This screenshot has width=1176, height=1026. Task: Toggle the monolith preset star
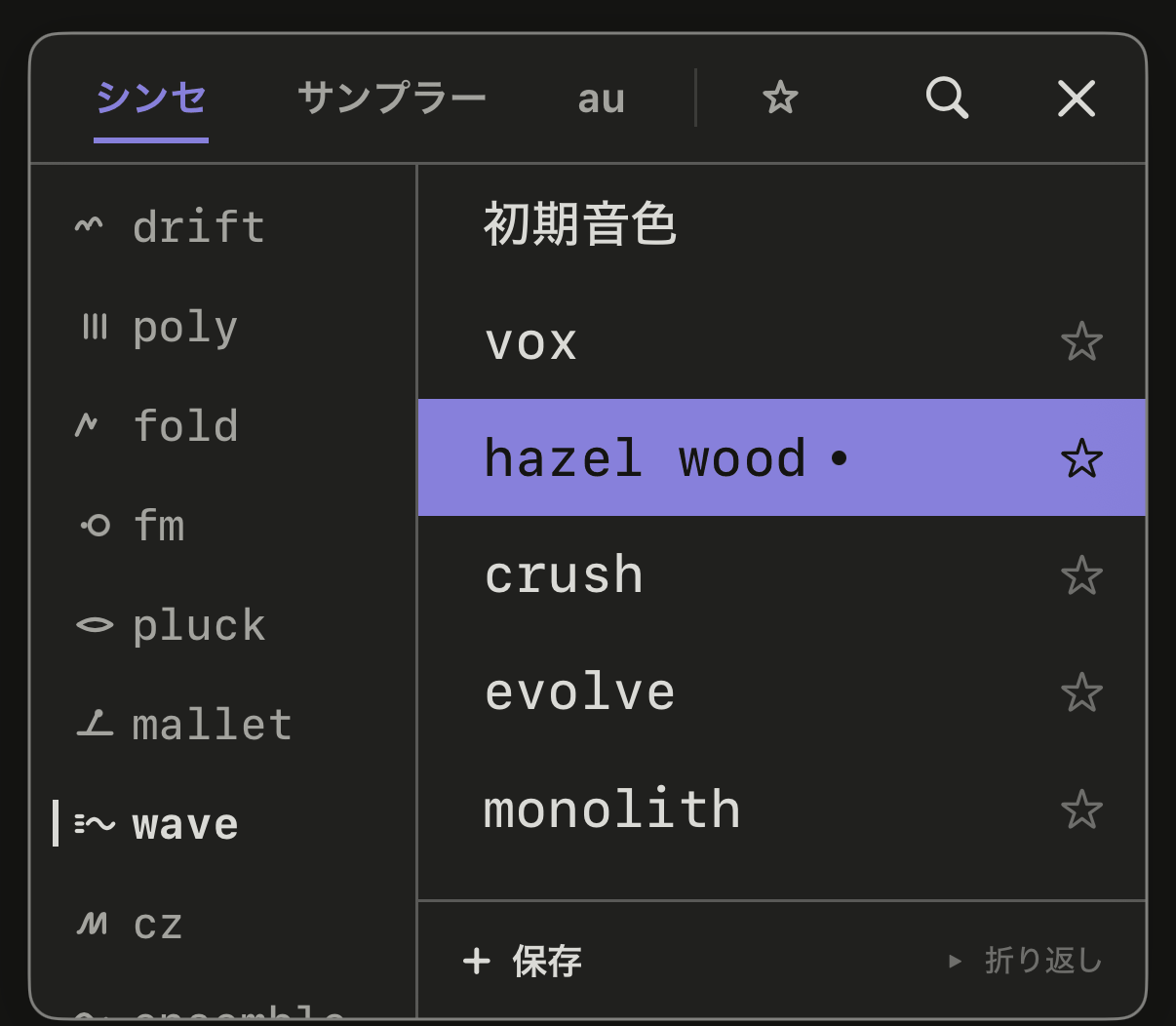pyautogui.click(x=1081, y=809)
